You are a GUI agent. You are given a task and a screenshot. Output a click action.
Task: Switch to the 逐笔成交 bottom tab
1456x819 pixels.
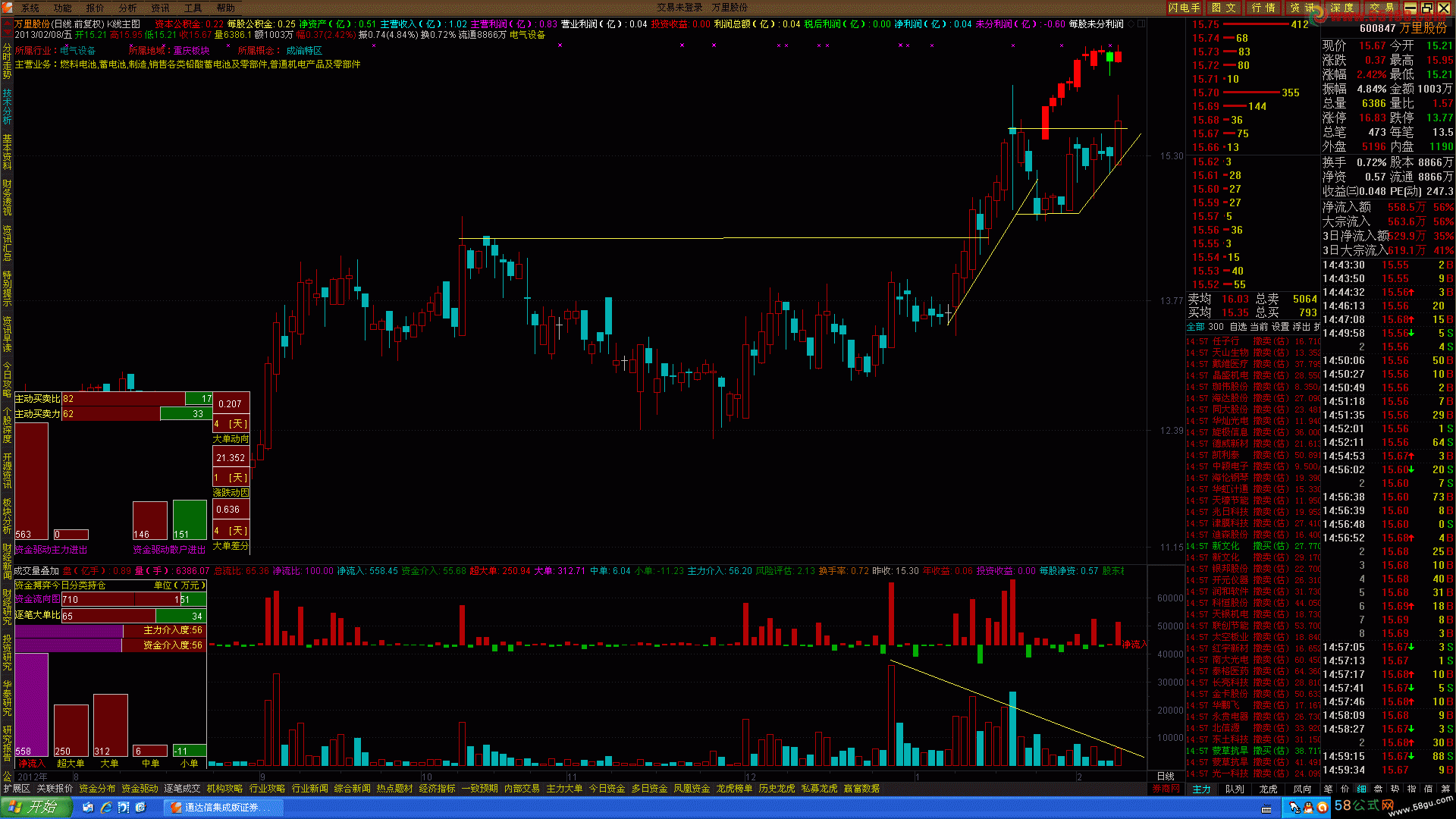(182, 789)
